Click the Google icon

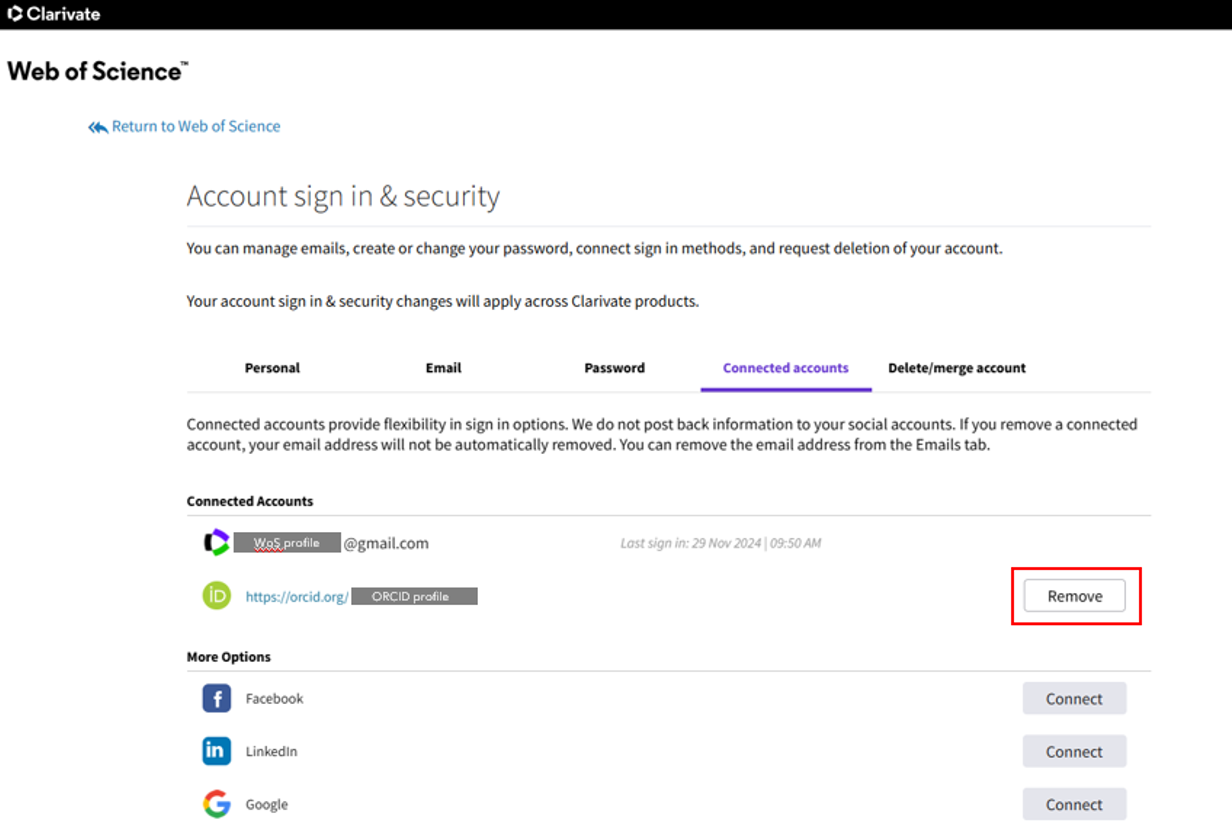[216, 804]
